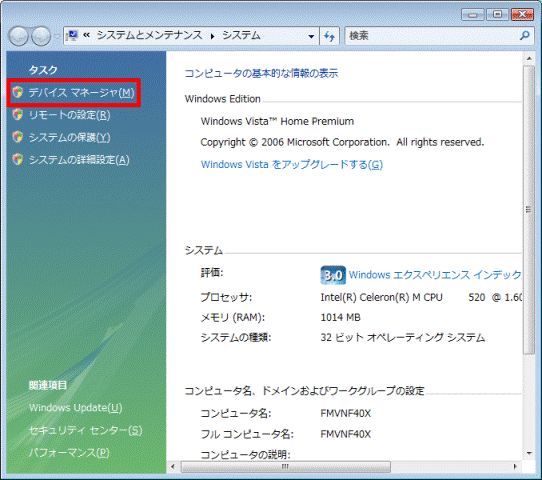Open Windows Update(U) related link
The height and width of the screenshot is (480, 542).
pyautogui.click(x=76, y=408)
